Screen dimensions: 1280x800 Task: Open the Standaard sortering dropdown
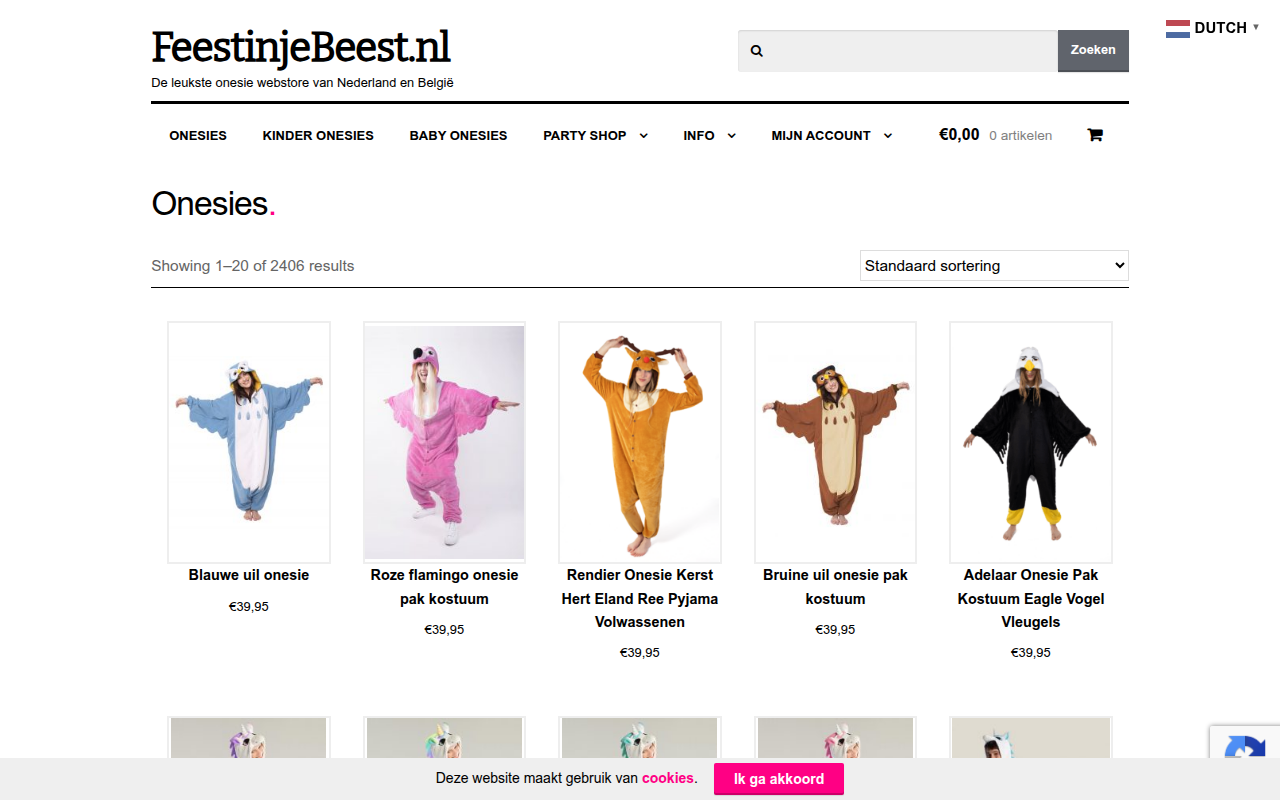point(994,266)
